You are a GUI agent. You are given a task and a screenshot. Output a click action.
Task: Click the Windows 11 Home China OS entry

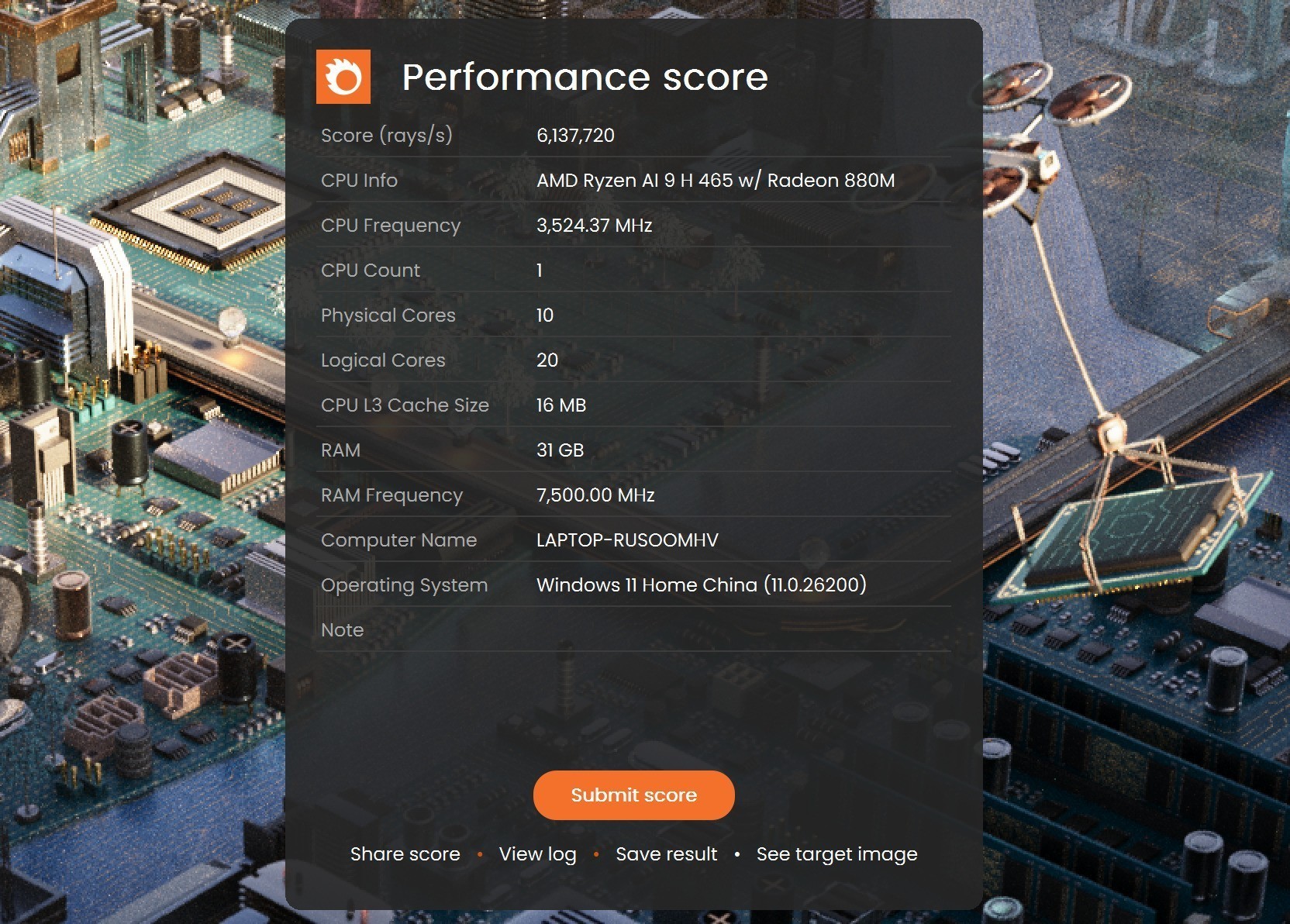(x=702, y=585)
